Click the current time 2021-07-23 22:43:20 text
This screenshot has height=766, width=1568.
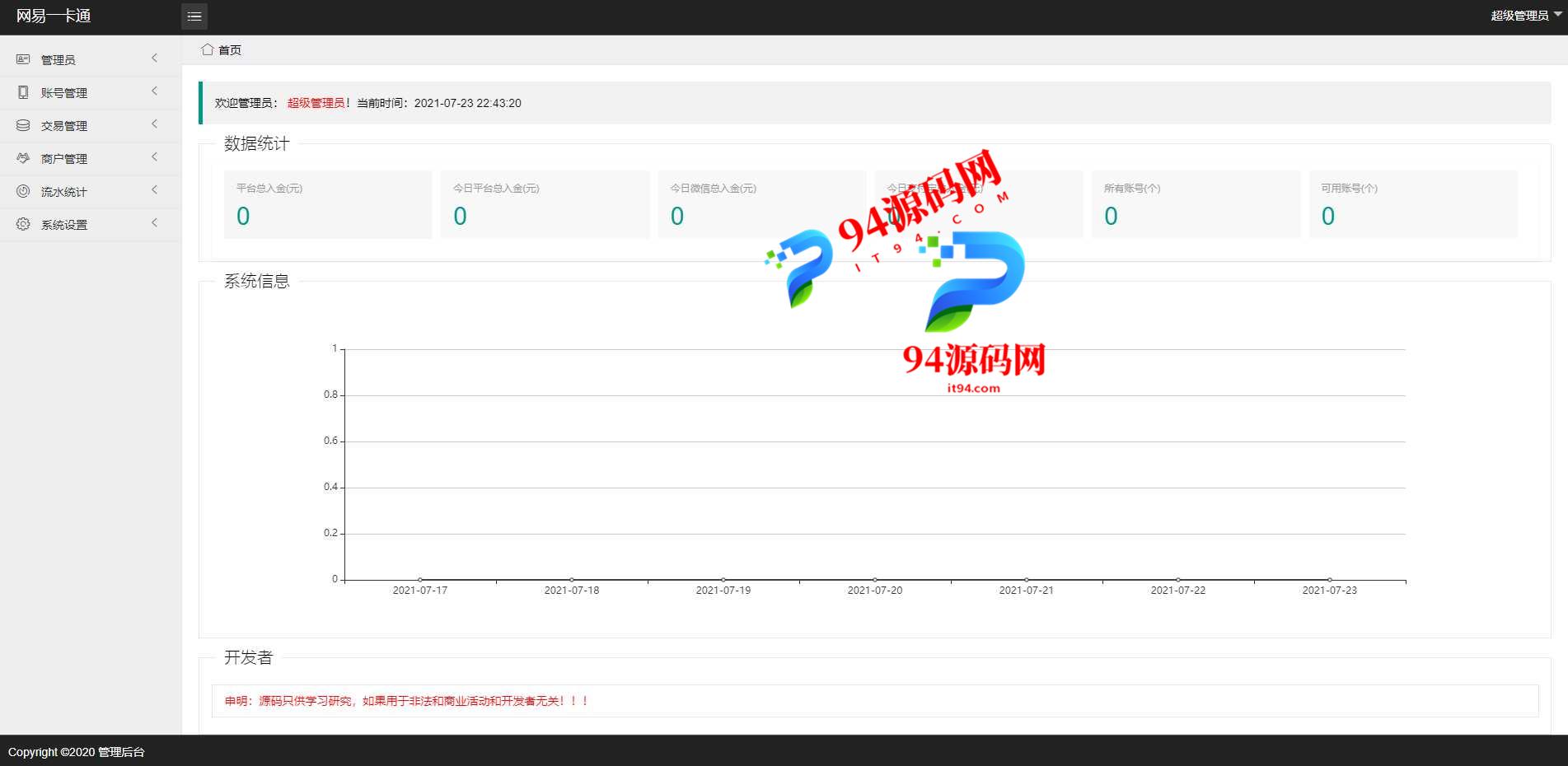coord(468,103)
